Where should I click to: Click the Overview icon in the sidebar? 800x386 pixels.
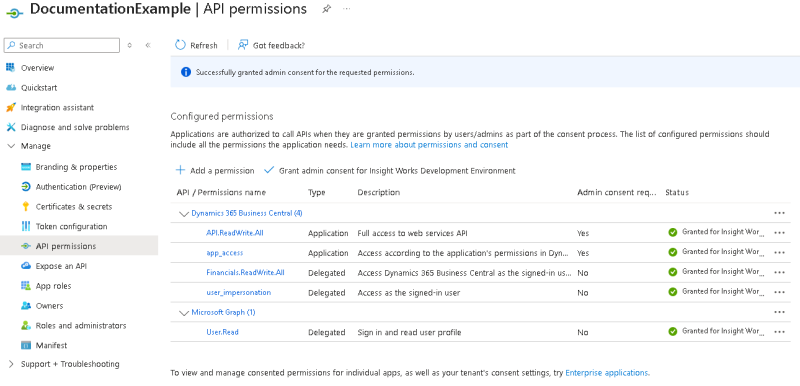point(11,67)
